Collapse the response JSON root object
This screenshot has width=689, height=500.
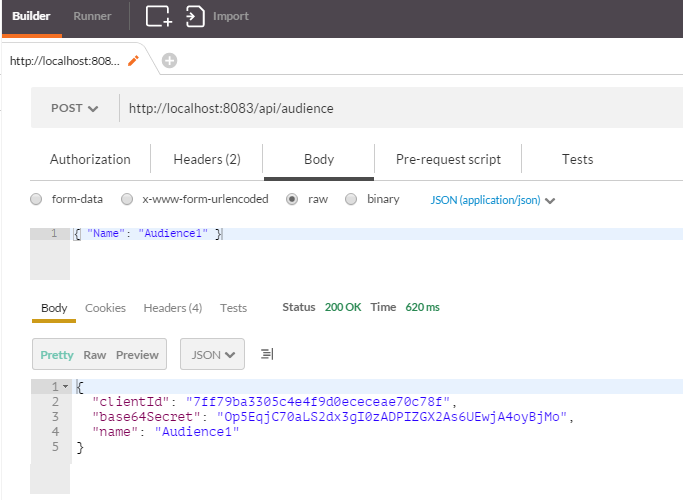pyautogui.click(x=65, y=387)
